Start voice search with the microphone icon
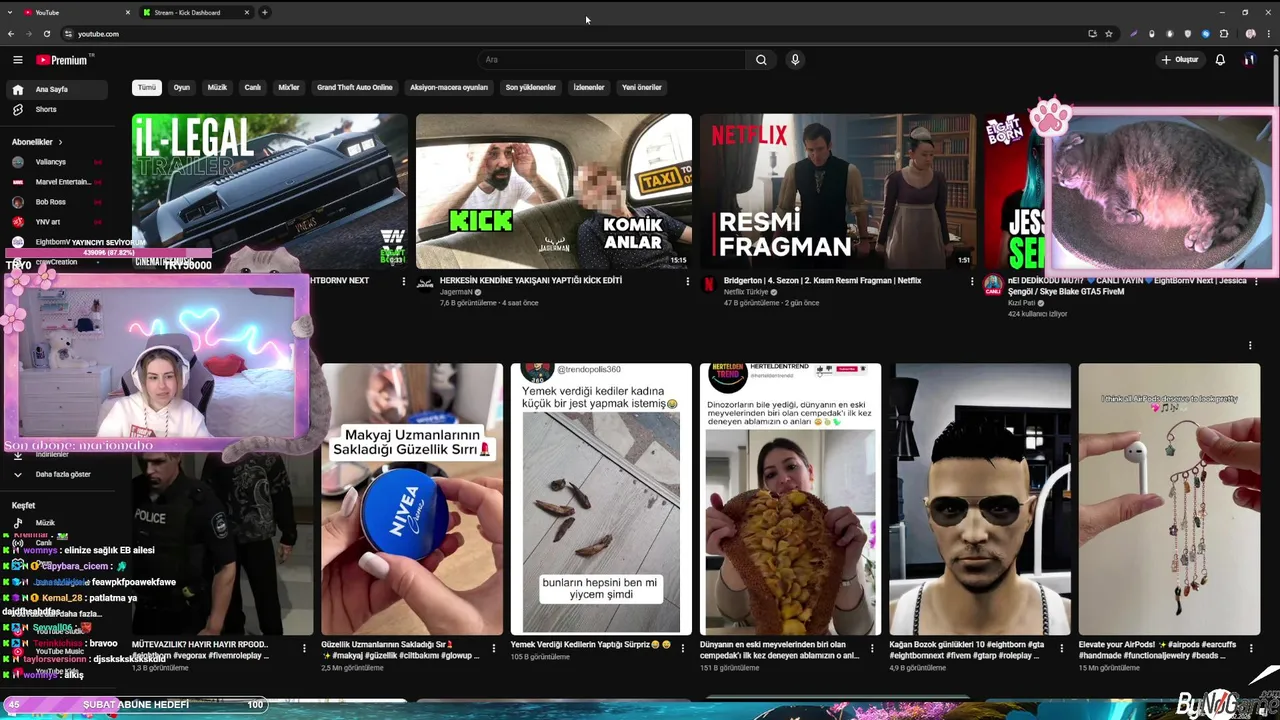The width and height of the screenshot is (1280, 720). [x=795, y=60]
